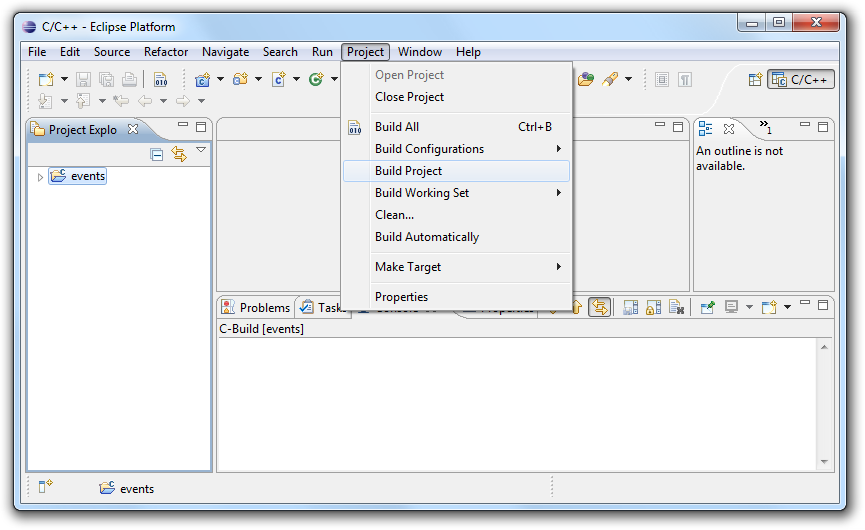Click the Previous Annotation toolbar icon
This screenshot has width=865, height=530.
[x=83, y=101]
